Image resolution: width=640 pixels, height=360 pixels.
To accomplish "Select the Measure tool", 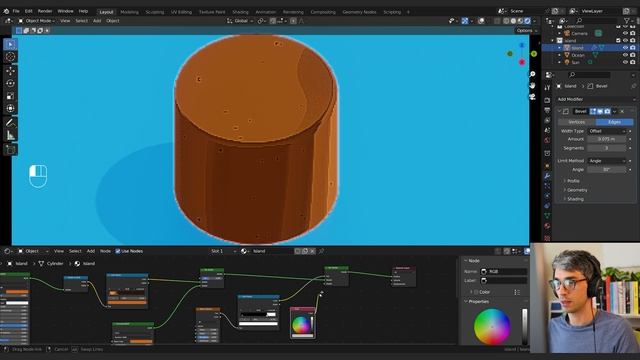I will coord(10,136).
